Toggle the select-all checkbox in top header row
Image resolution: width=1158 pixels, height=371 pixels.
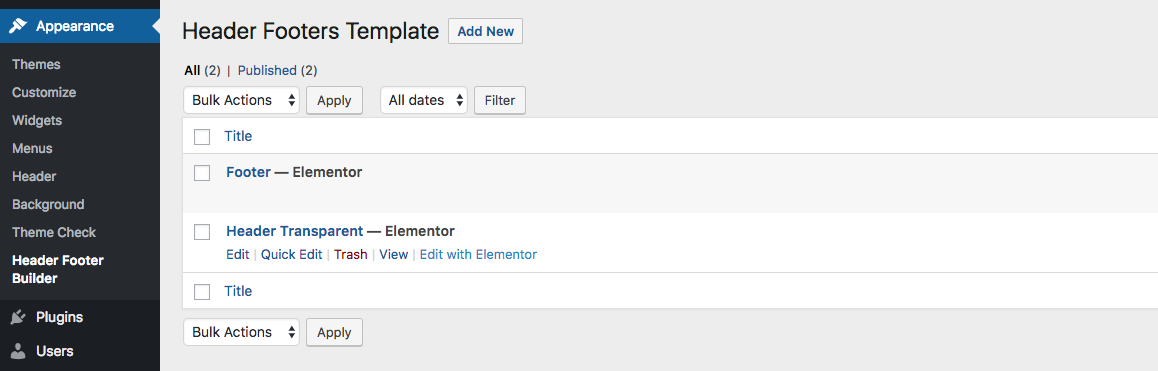pos(202,137)
